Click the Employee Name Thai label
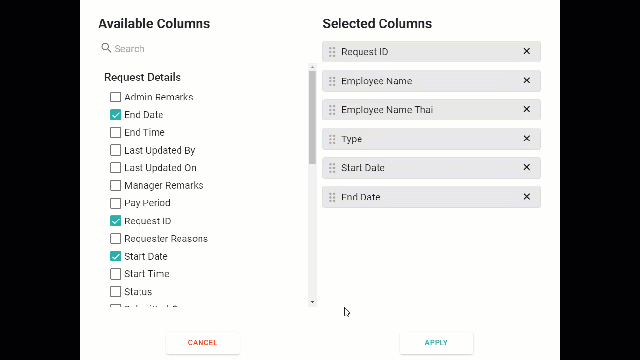Viewport: 640px width, 360px height. 387,110
